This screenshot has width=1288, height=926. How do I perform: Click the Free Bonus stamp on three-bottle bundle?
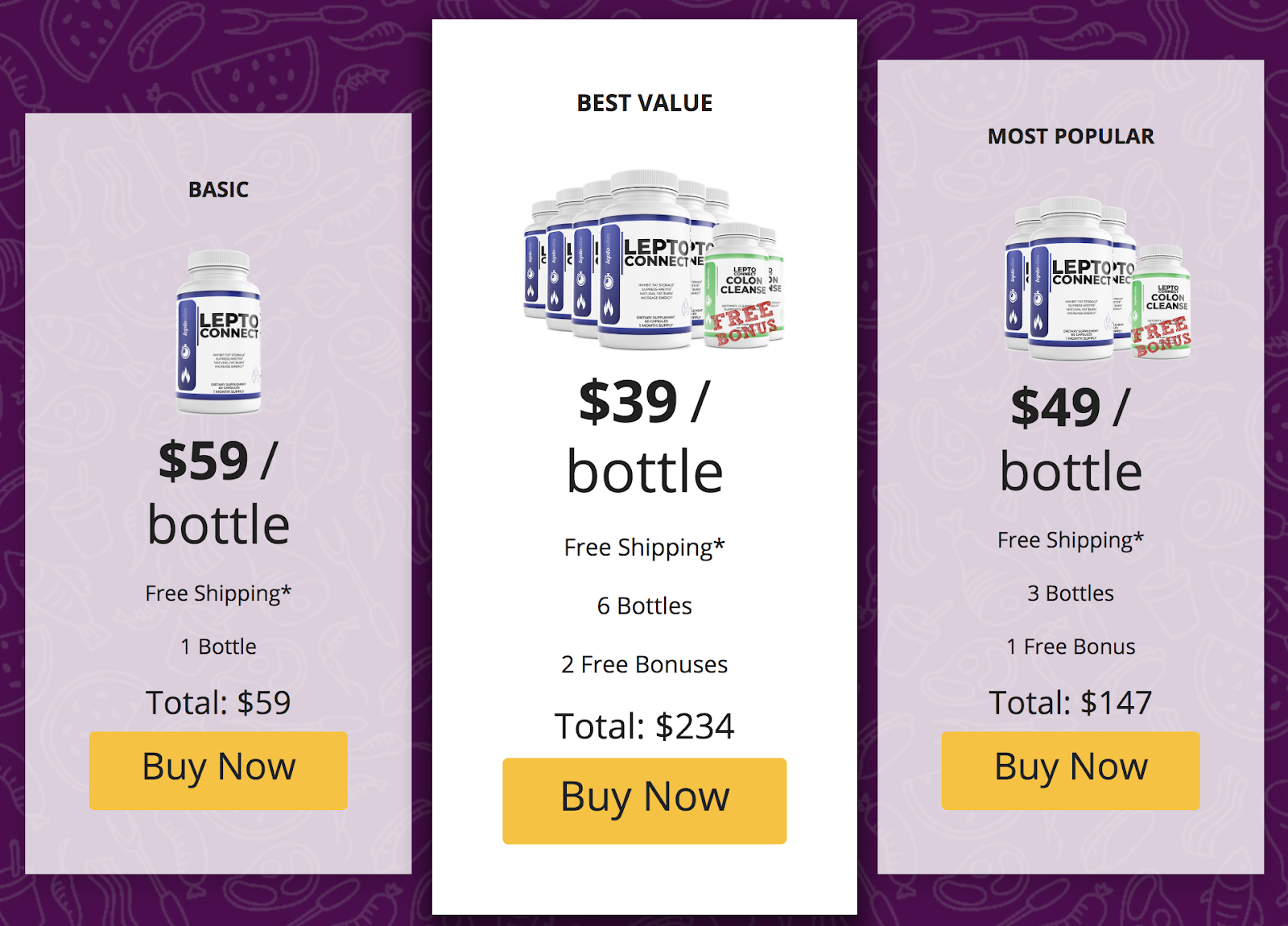(x=1162, y=337)
